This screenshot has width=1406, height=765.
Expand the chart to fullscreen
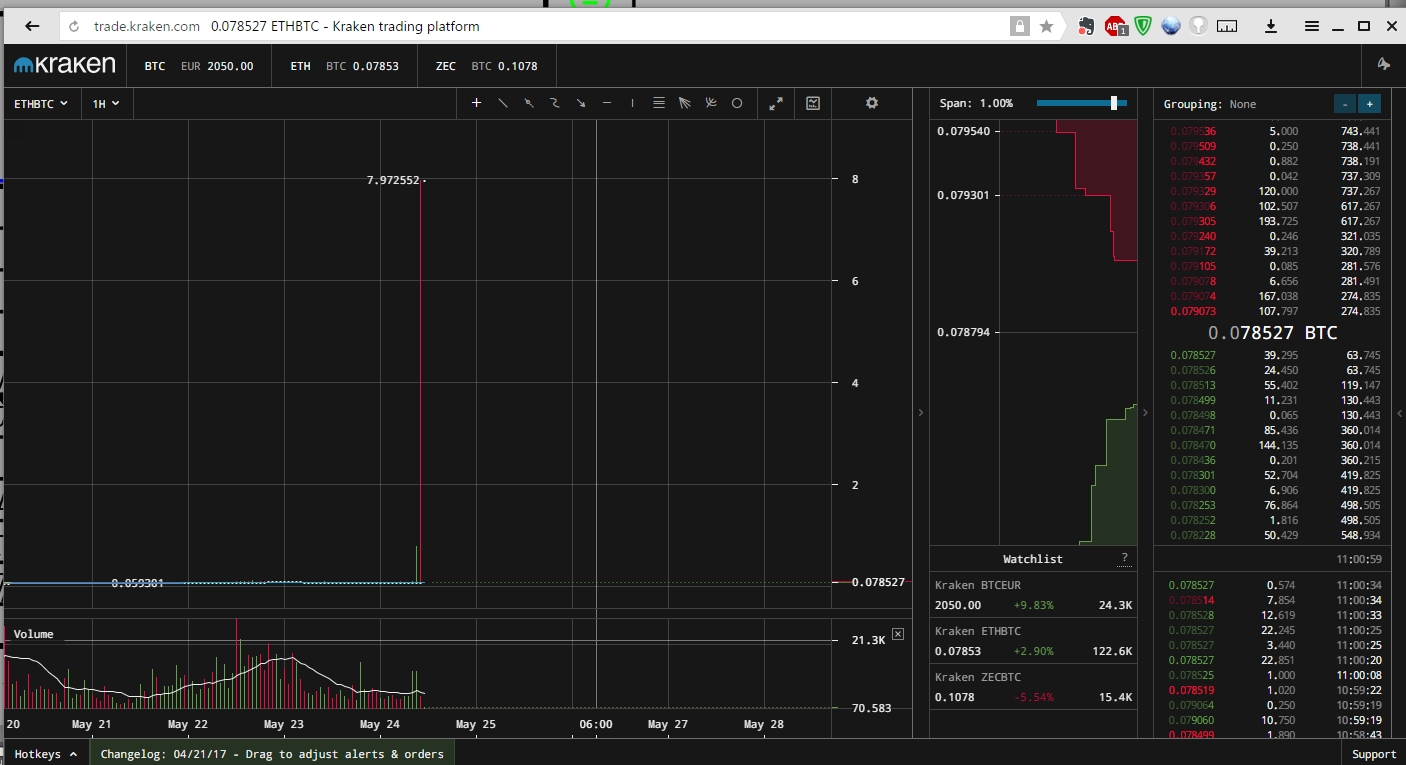click(776, 103)
